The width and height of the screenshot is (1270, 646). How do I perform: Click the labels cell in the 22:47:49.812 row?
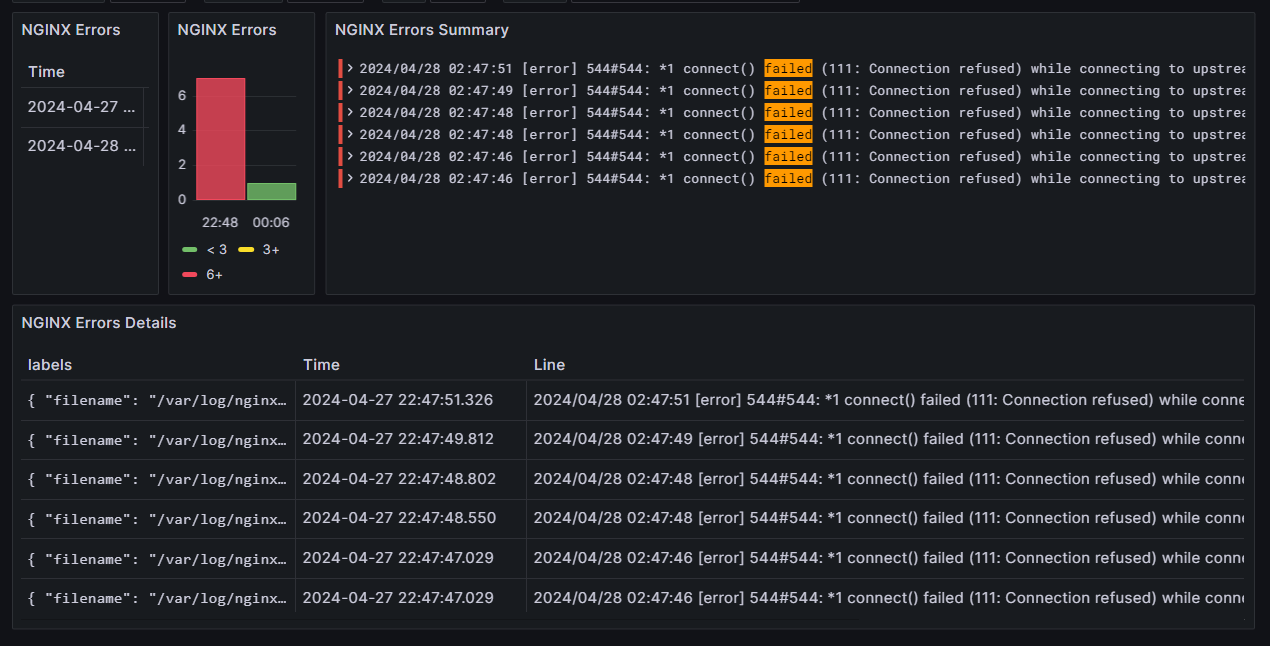[x=158, y=440]
